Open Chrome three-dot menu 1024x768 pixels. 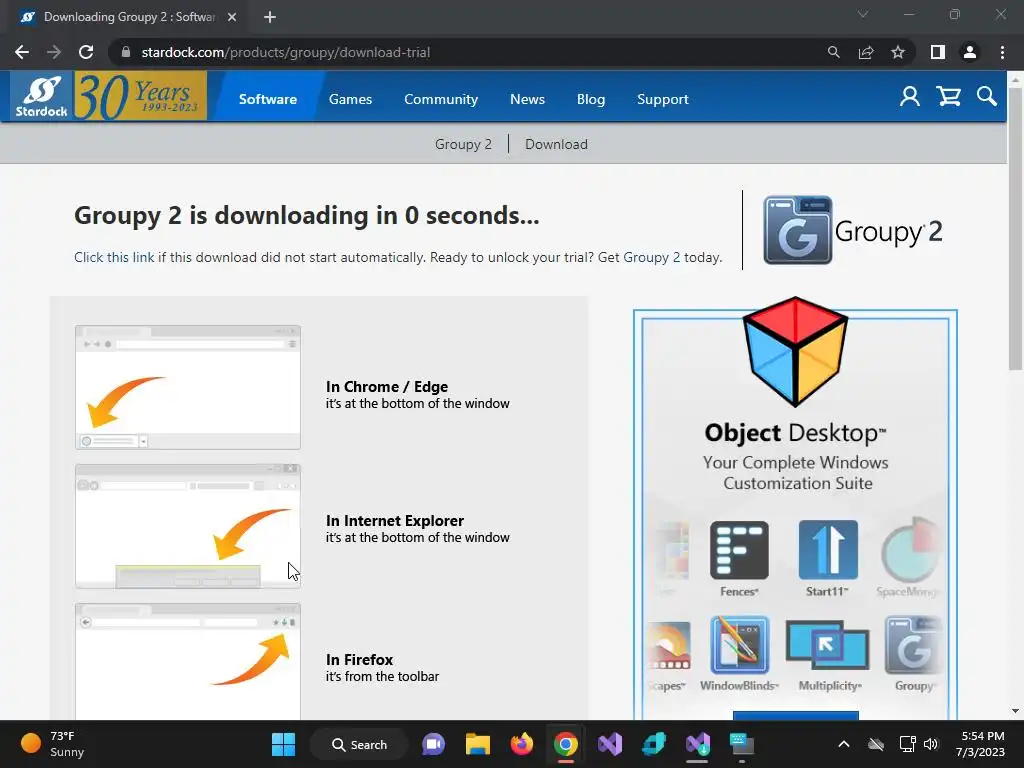1002,52
